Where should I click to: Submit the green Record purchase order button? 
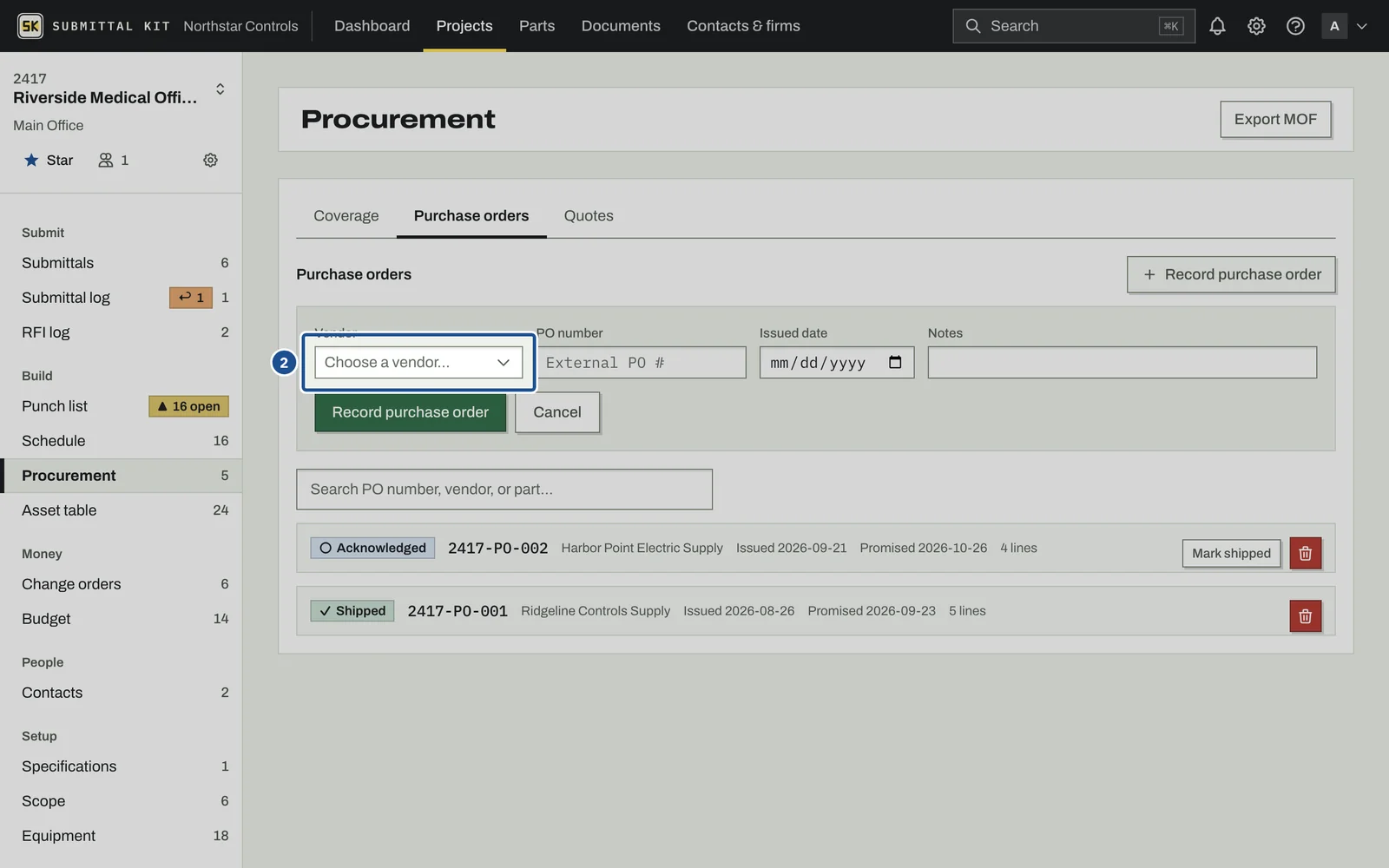[x=410, y=412]
